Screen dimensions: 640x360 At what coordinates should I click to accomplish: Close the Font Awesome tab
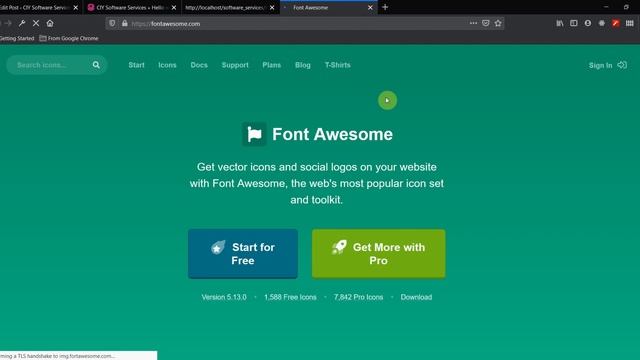[x=370, y=7]
